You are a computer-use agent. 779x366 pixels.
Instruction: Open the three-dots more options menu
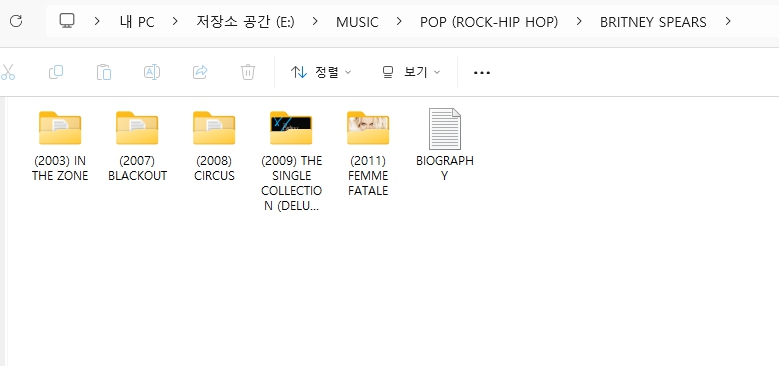pos(481,73)
